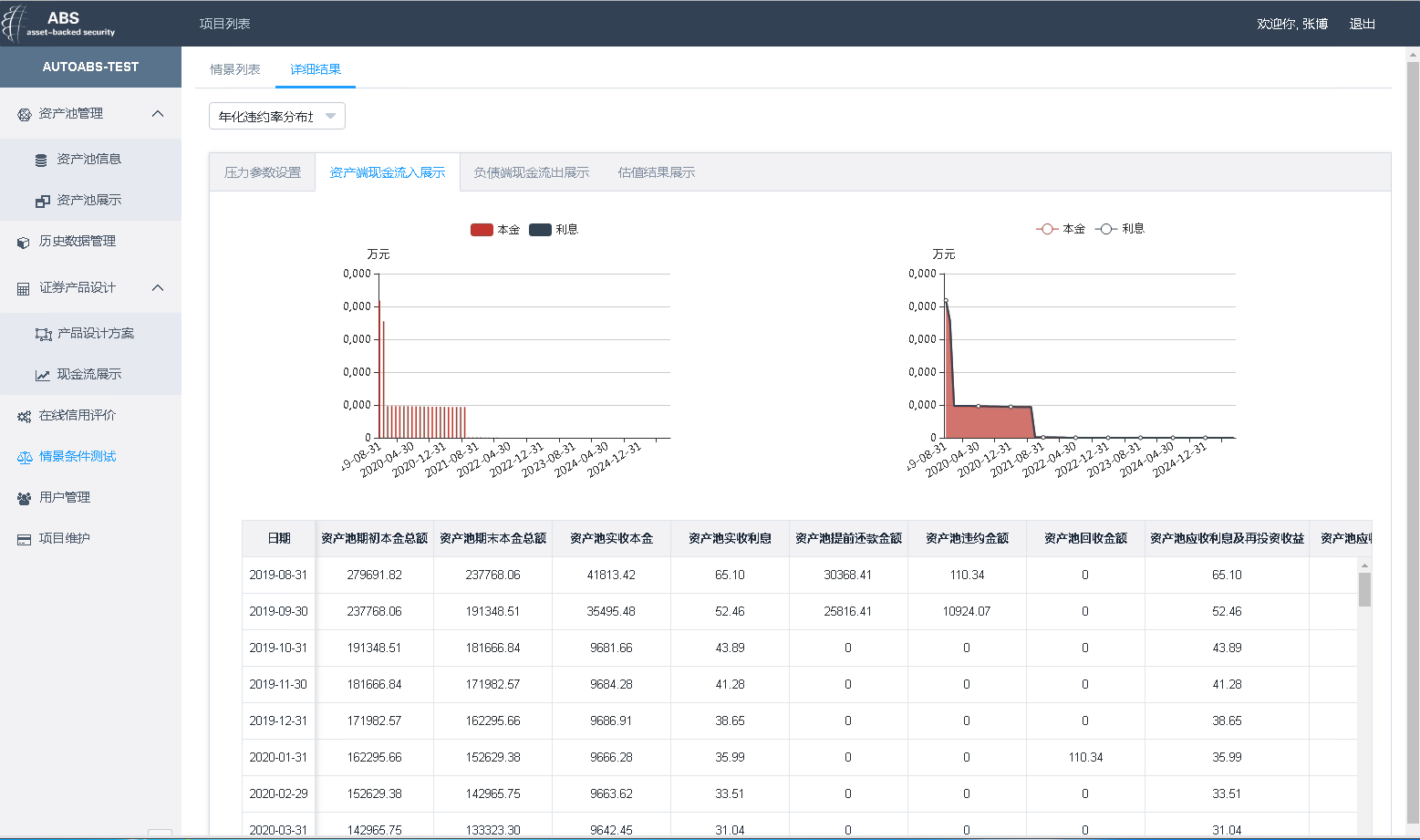Select the 详细结果 tab
This screenshot has width=1420, height=840.
click(x=316, y=69)
